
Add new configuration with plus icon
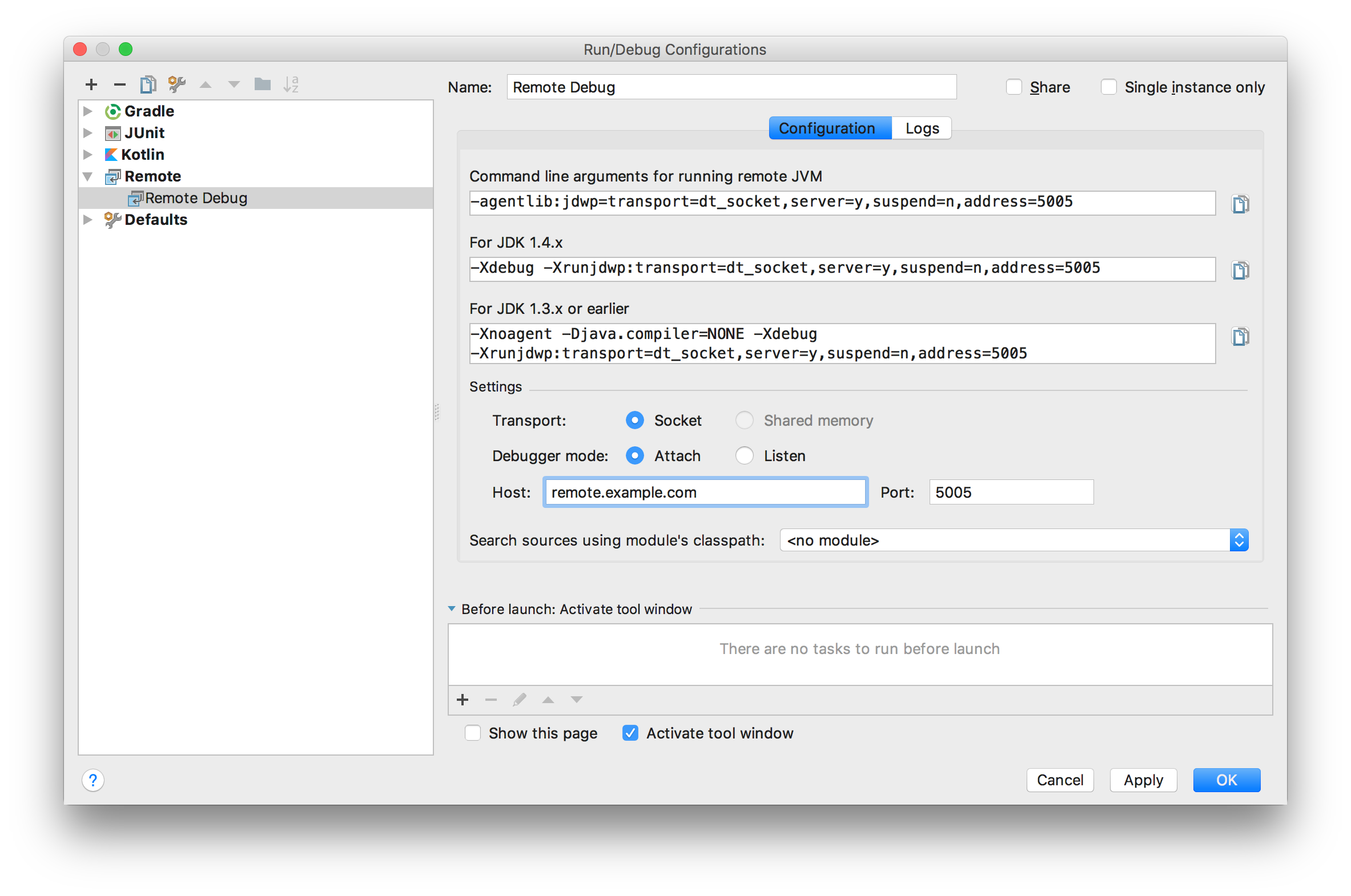tap(91, 85)
